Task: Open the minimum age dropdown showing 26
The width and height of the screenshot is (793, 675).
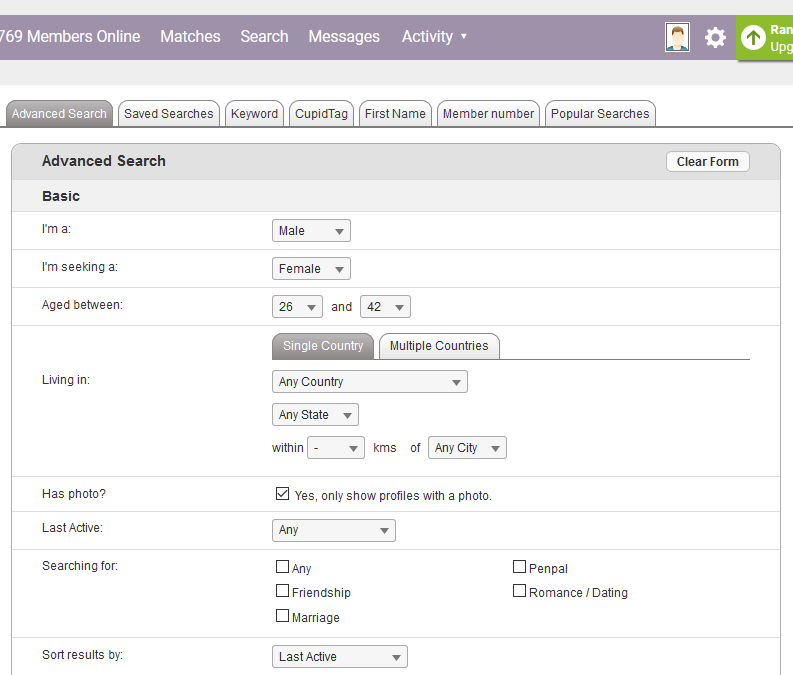Action: pyautogui.click(x=297, y=307)
